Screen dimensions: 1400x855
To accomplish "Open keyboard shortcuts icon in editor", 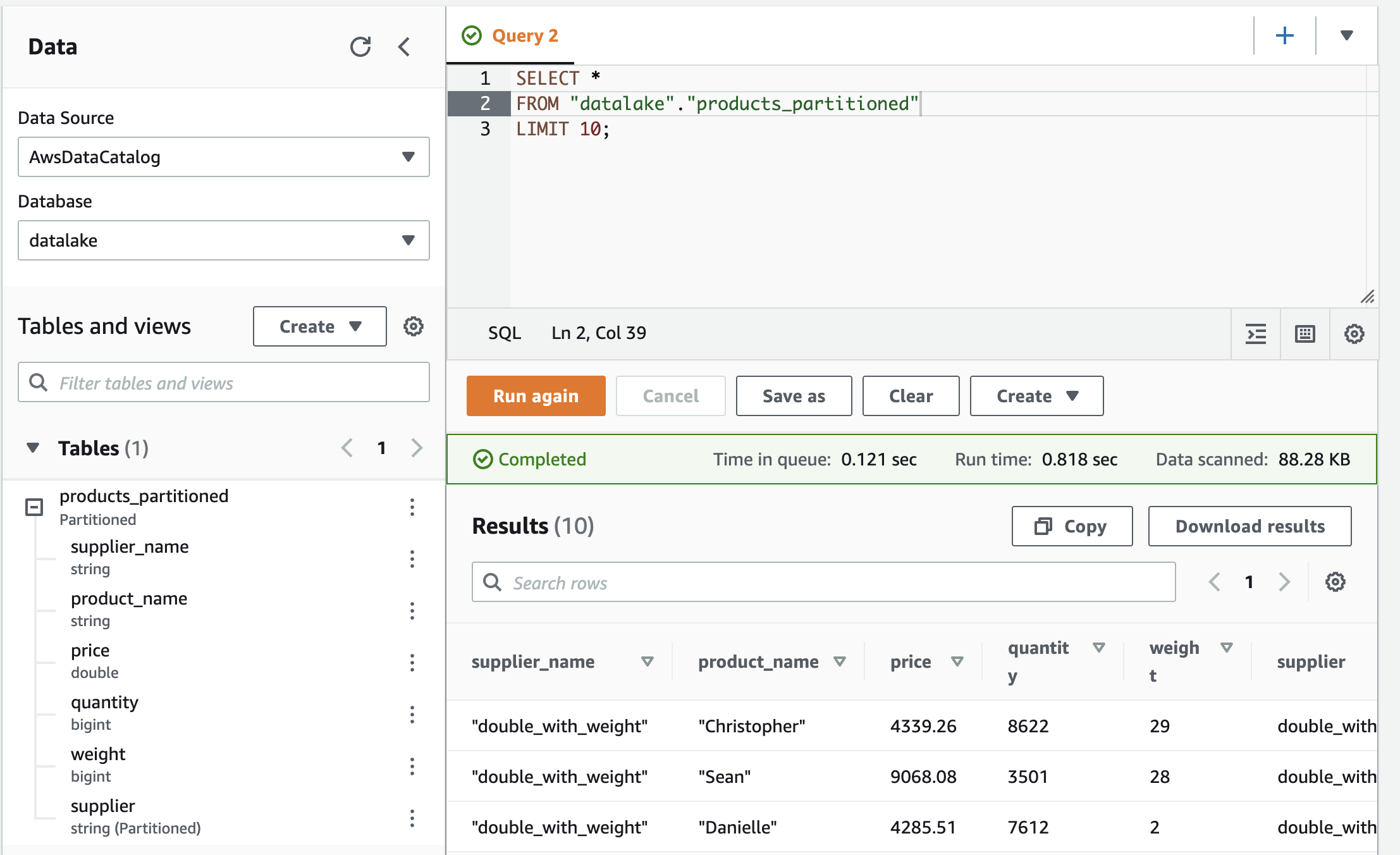I will coord(1305,333).
